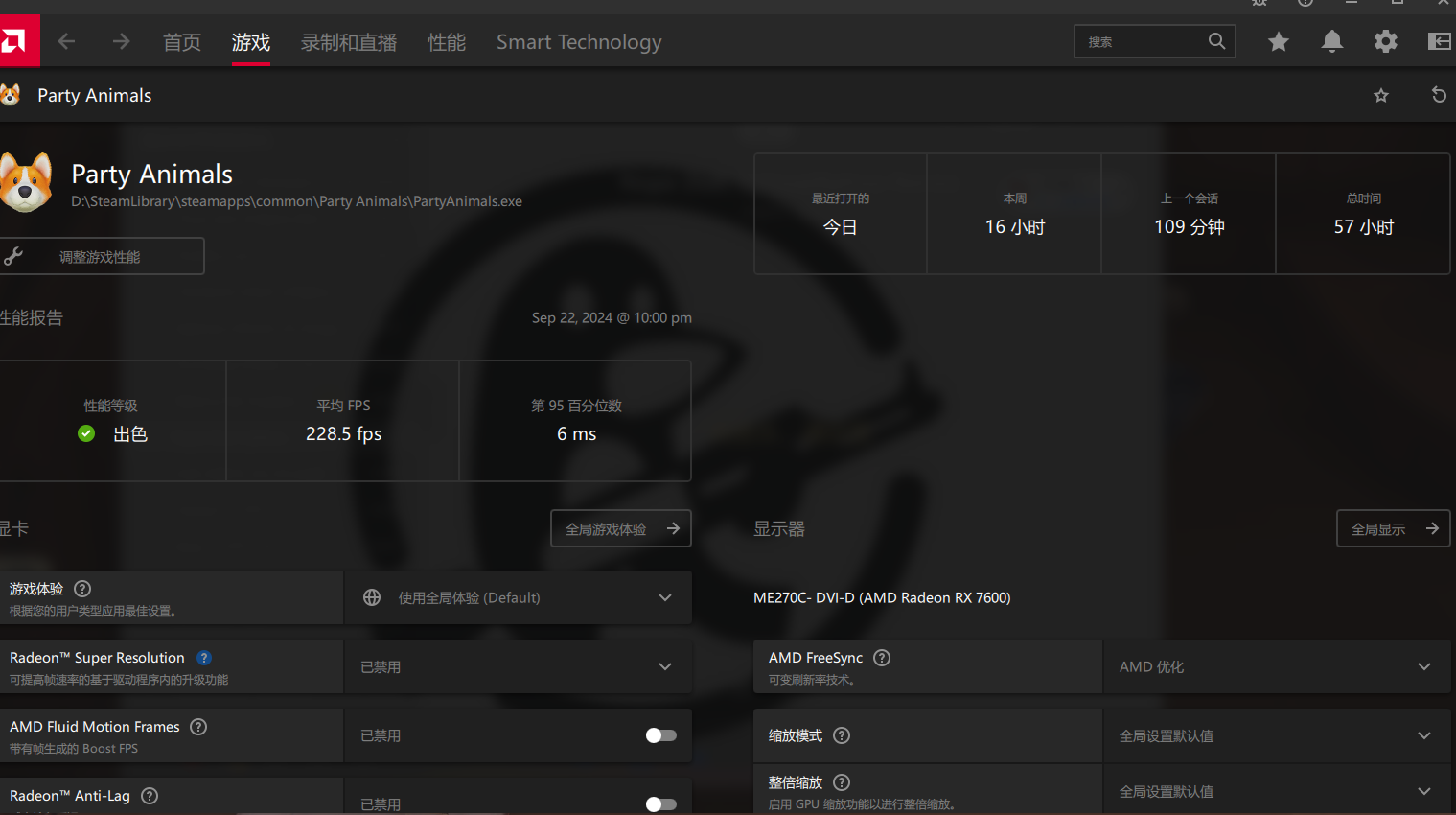Click the PartyAnimals.exe file path text
The width and height of the screenshot is (1456, 815).
296,201
